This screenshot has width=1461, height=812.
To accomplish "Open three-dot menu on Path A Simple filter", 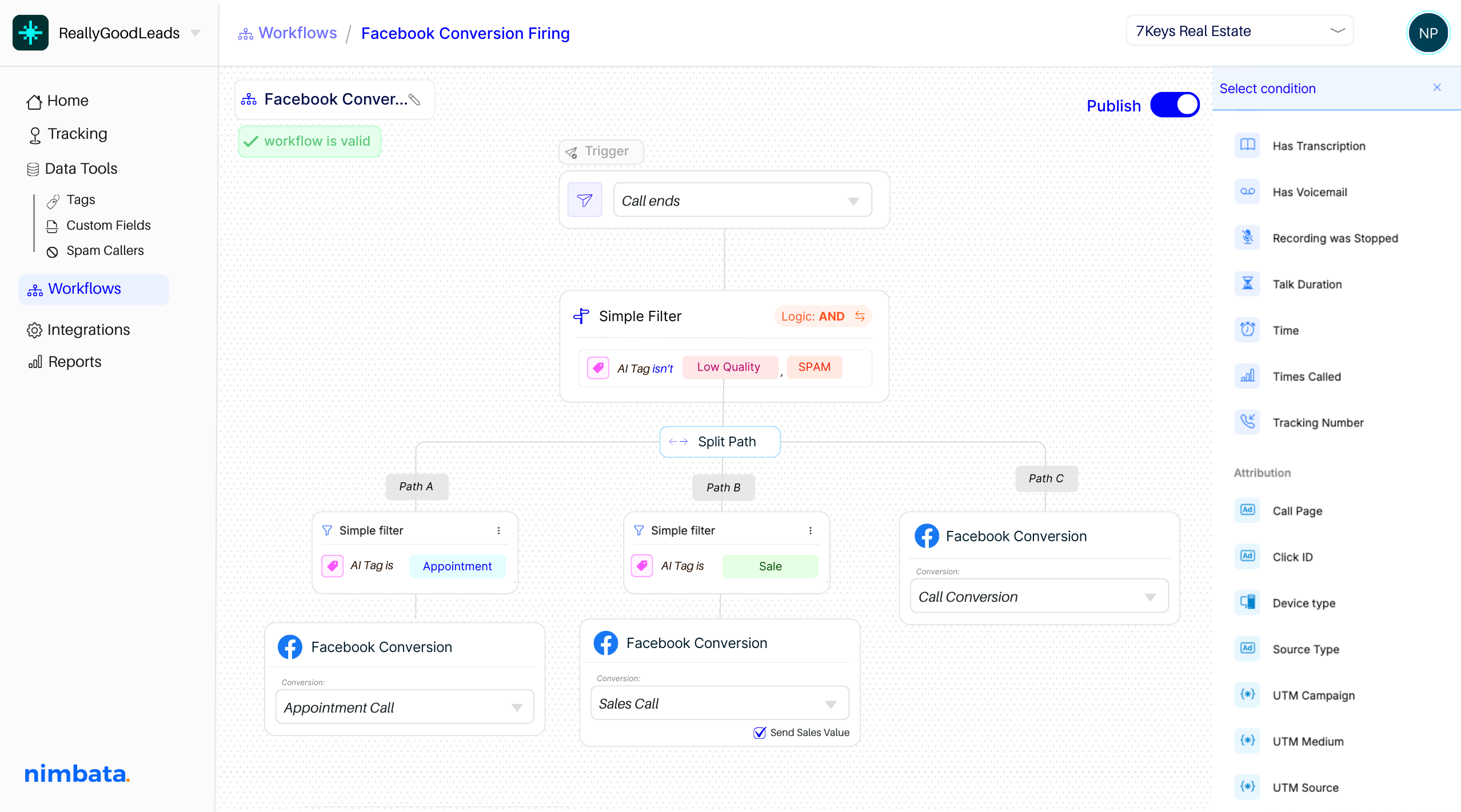I will [498, 530].
